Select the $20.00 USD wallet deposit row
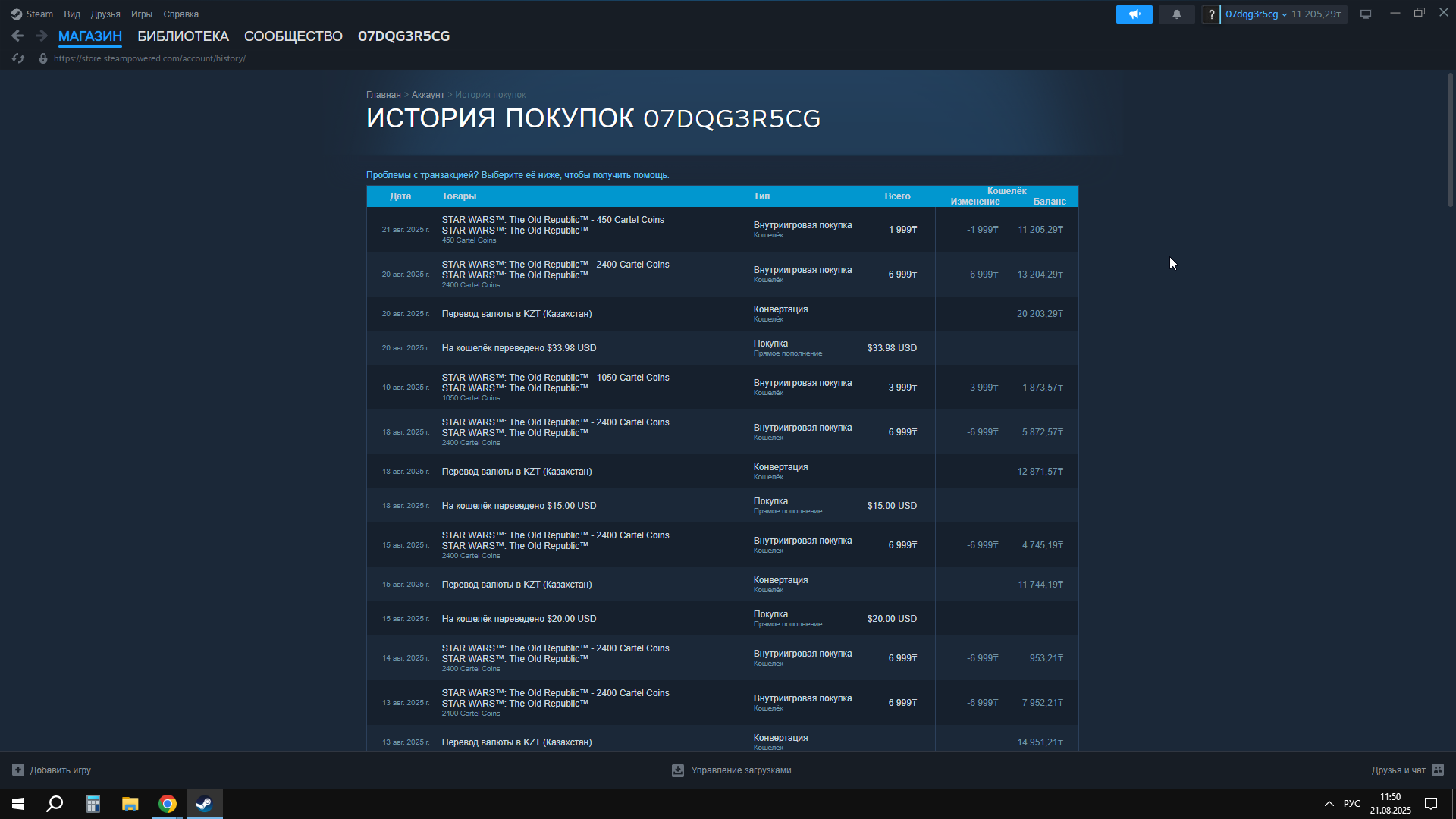 click(722, 619)
